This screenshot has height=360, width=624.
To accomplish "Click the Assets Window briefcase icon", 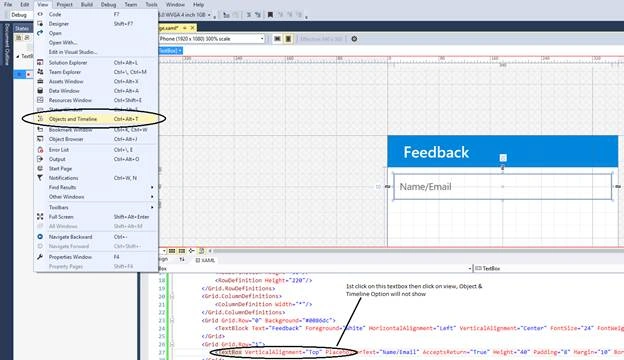I will pyautogui.click(x=40, y=81).
